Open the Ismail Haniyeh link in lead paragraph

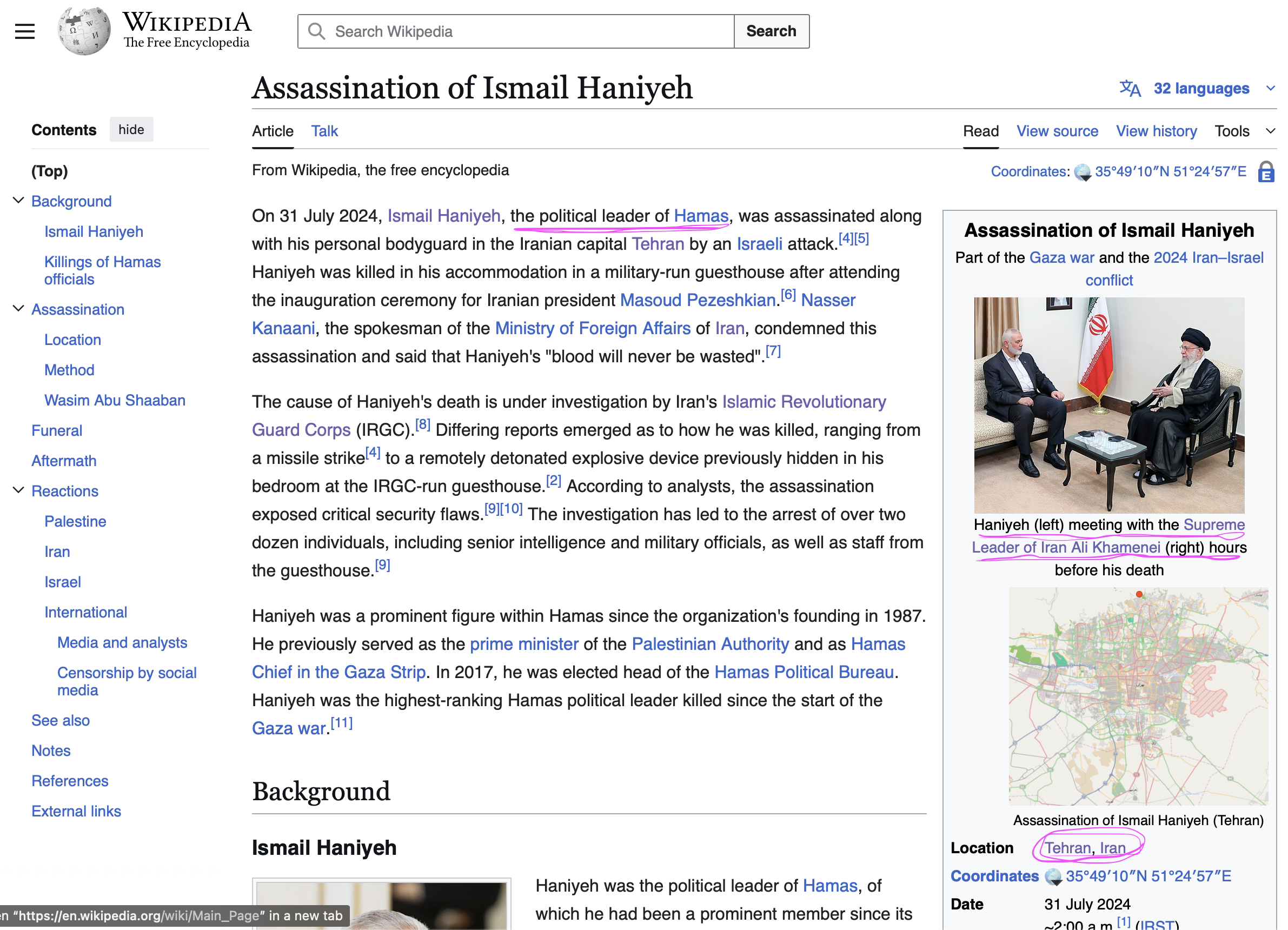tap(444, 216)
